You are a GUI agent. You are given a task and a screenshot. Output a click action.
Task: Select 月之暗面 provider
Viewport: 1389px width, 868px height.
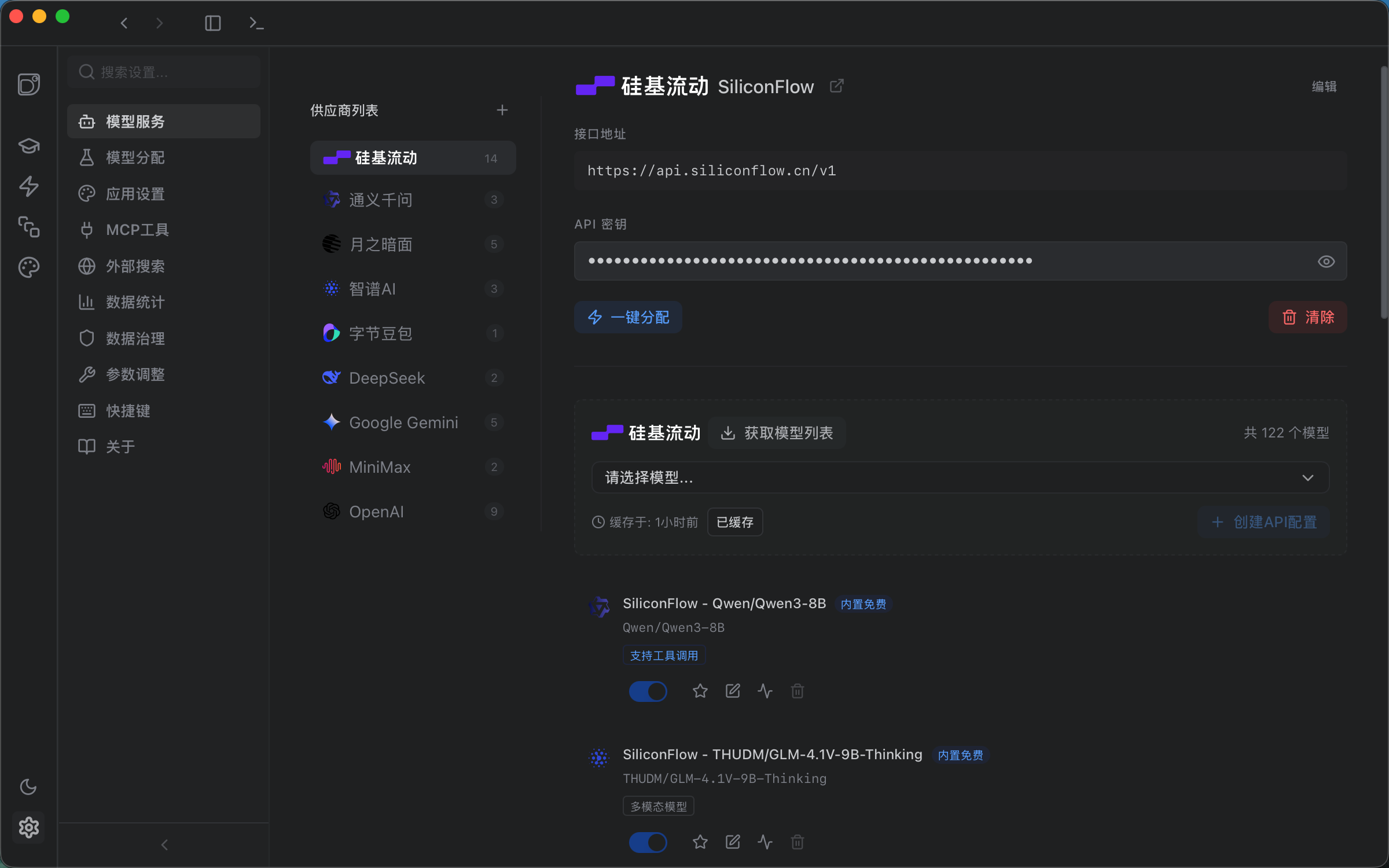click(413, 244)
